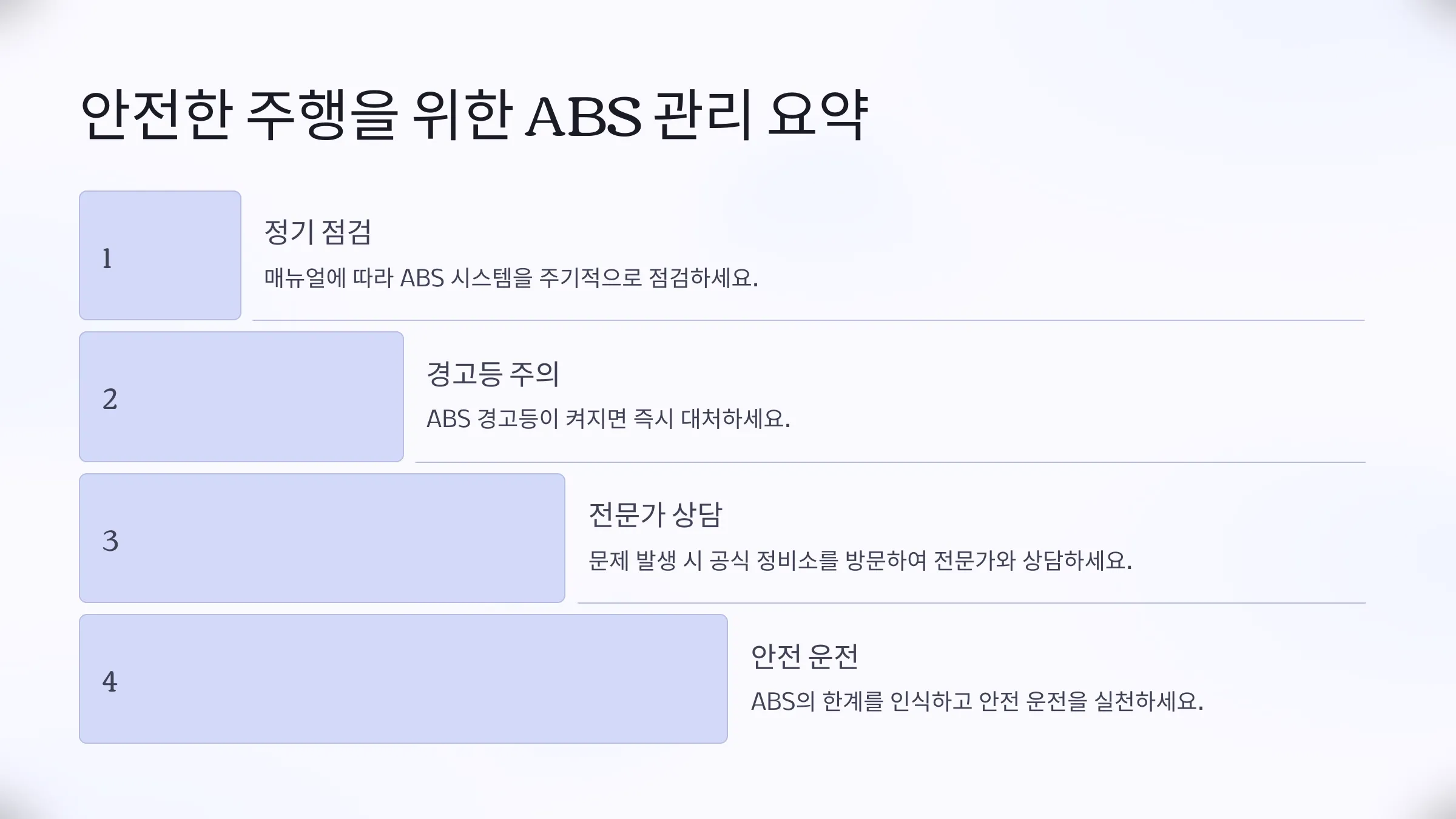
Task: Click the digit 3 in third block
Action: point(110,541)
